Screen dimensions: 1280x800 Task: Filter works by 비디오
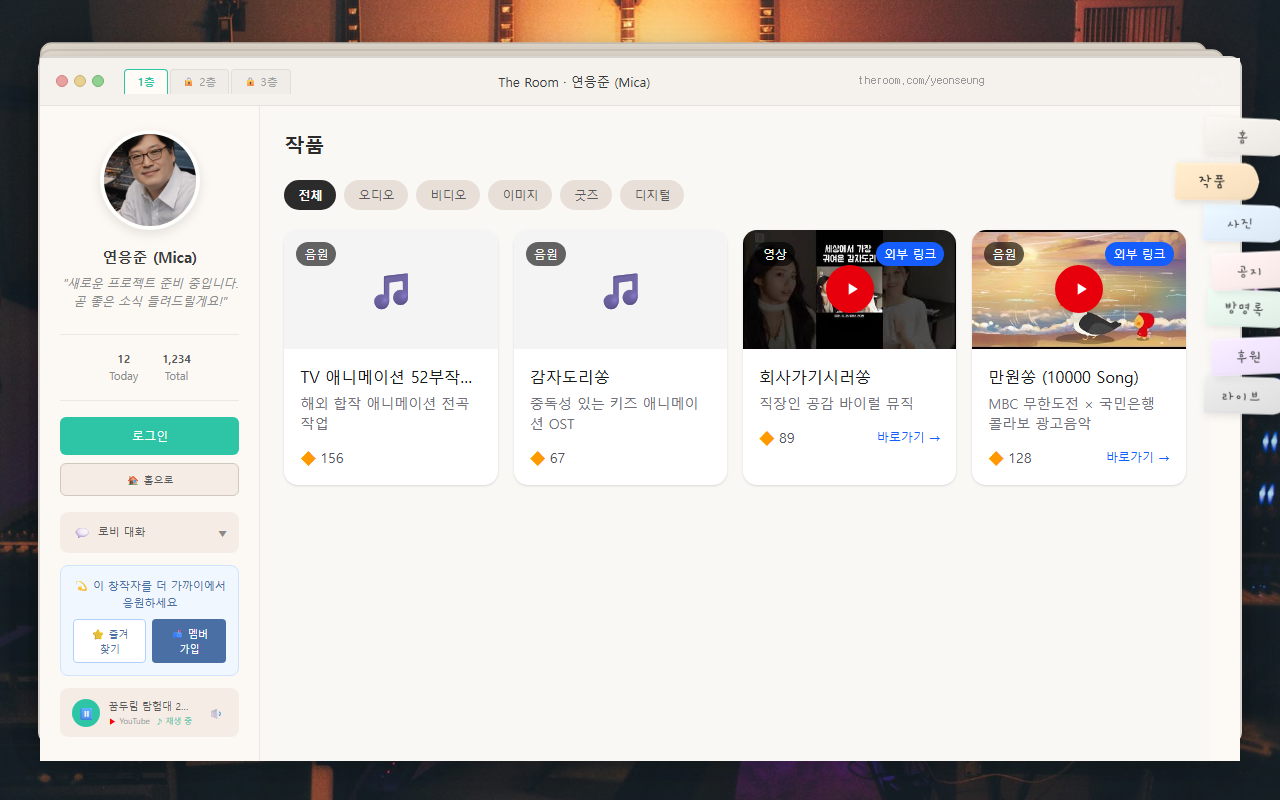448,195
